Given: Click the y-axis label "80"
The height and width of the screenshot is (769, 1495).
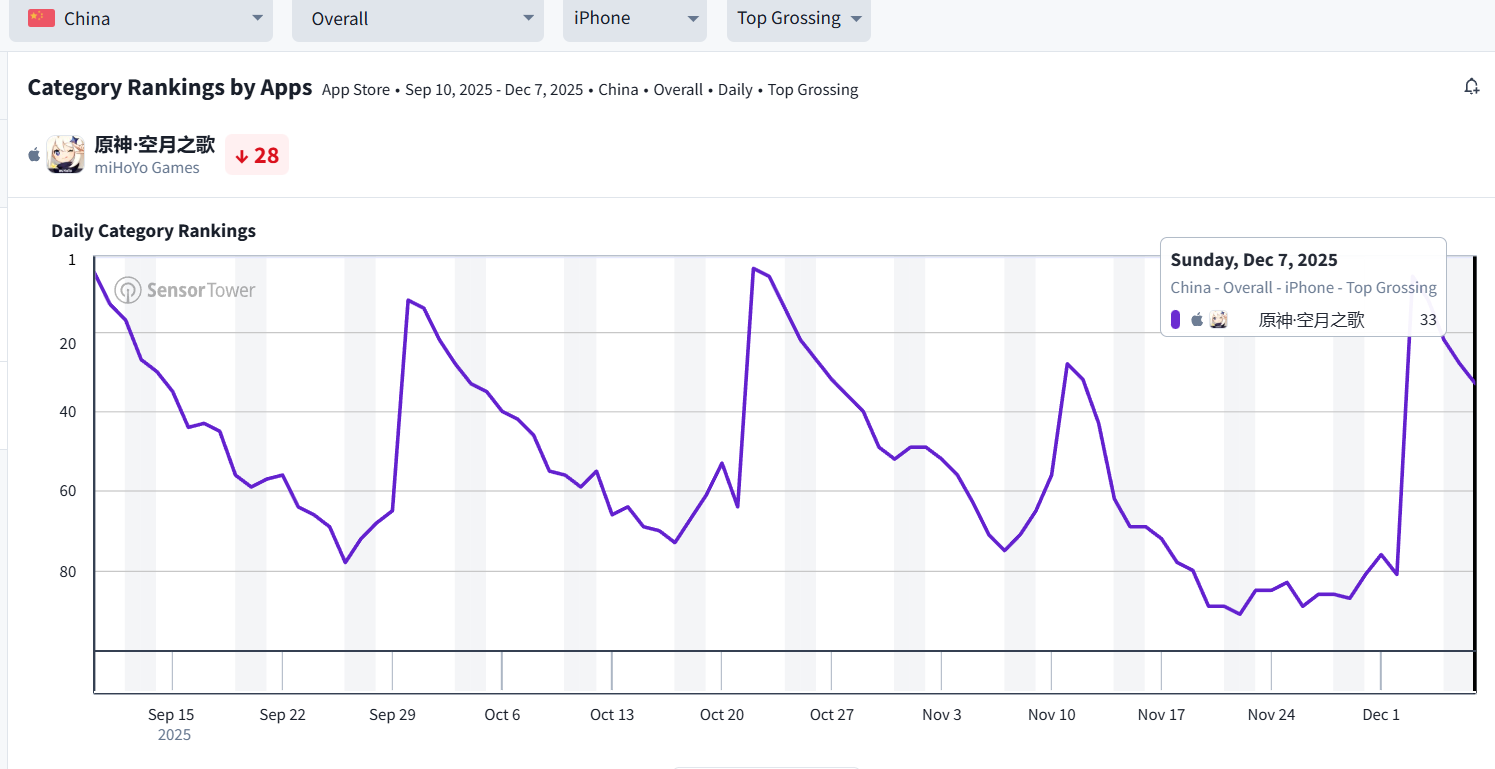Looking at the screenshot, I should 68,572.
